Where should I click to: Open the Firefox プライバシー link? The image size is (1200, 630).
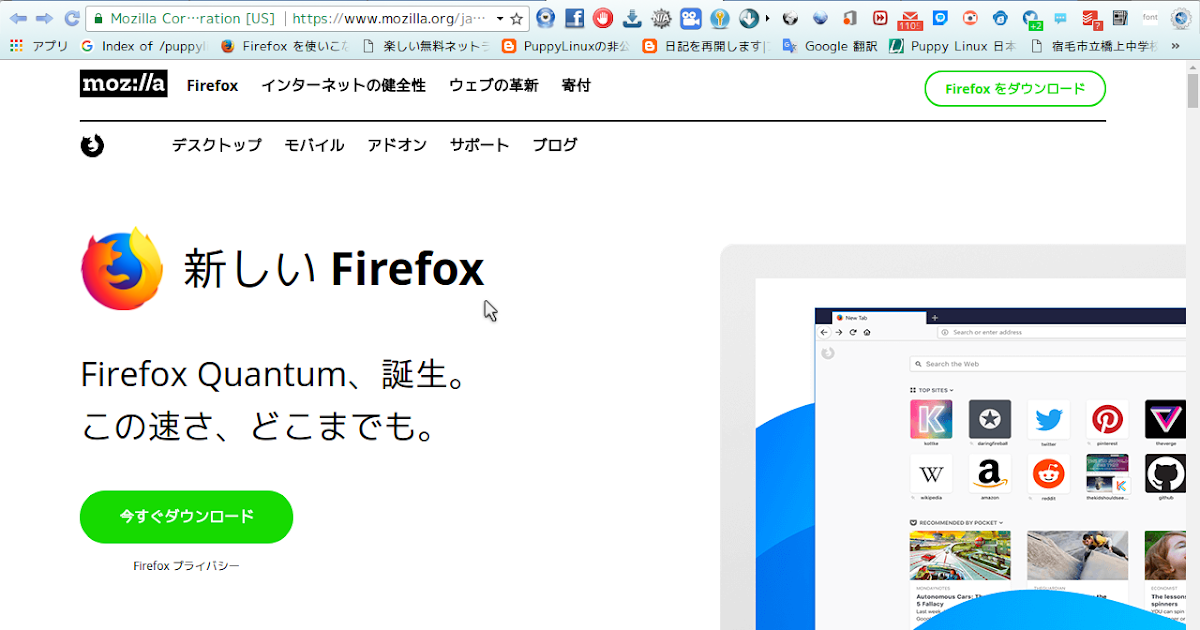click(186, 566)
